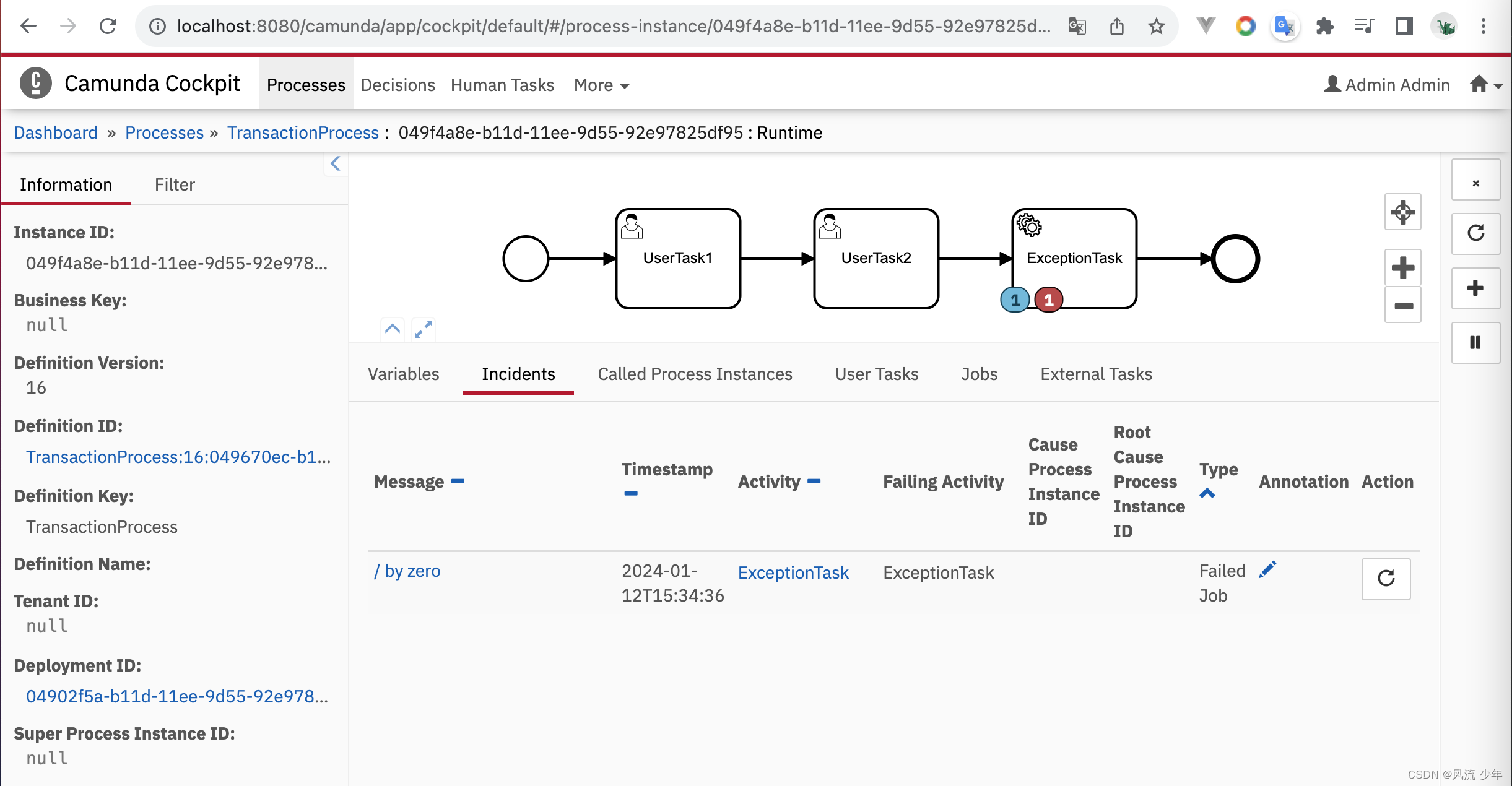Click the site info icon in address bar
1512x786 pixels.
click(158, 26)
